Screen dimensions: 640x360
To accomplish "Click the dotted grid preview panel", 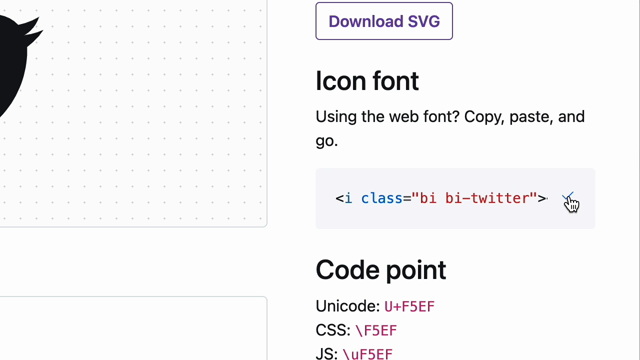I will tap(133, 113).
